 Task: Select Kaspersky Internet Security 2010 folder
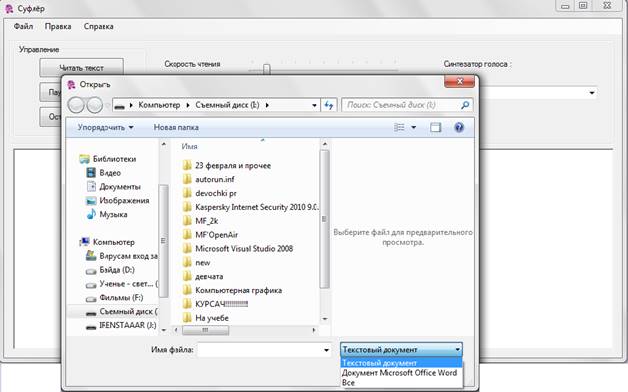coord(250,207)
